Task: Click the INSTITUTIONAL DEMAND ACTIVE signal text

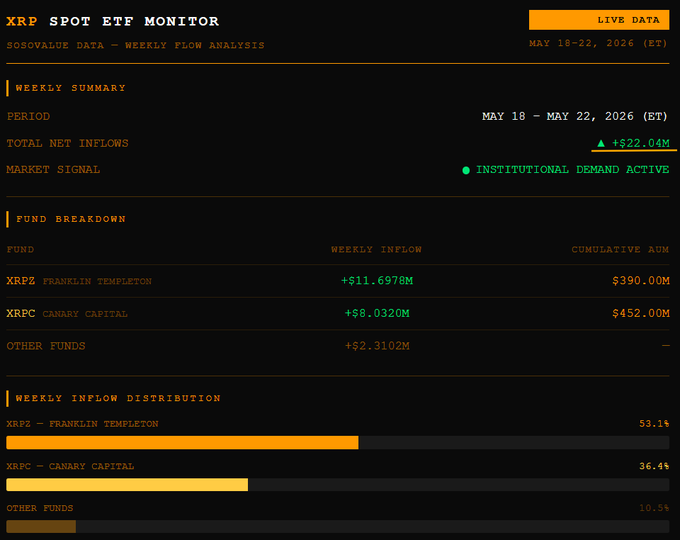Action: pos(572,170)
